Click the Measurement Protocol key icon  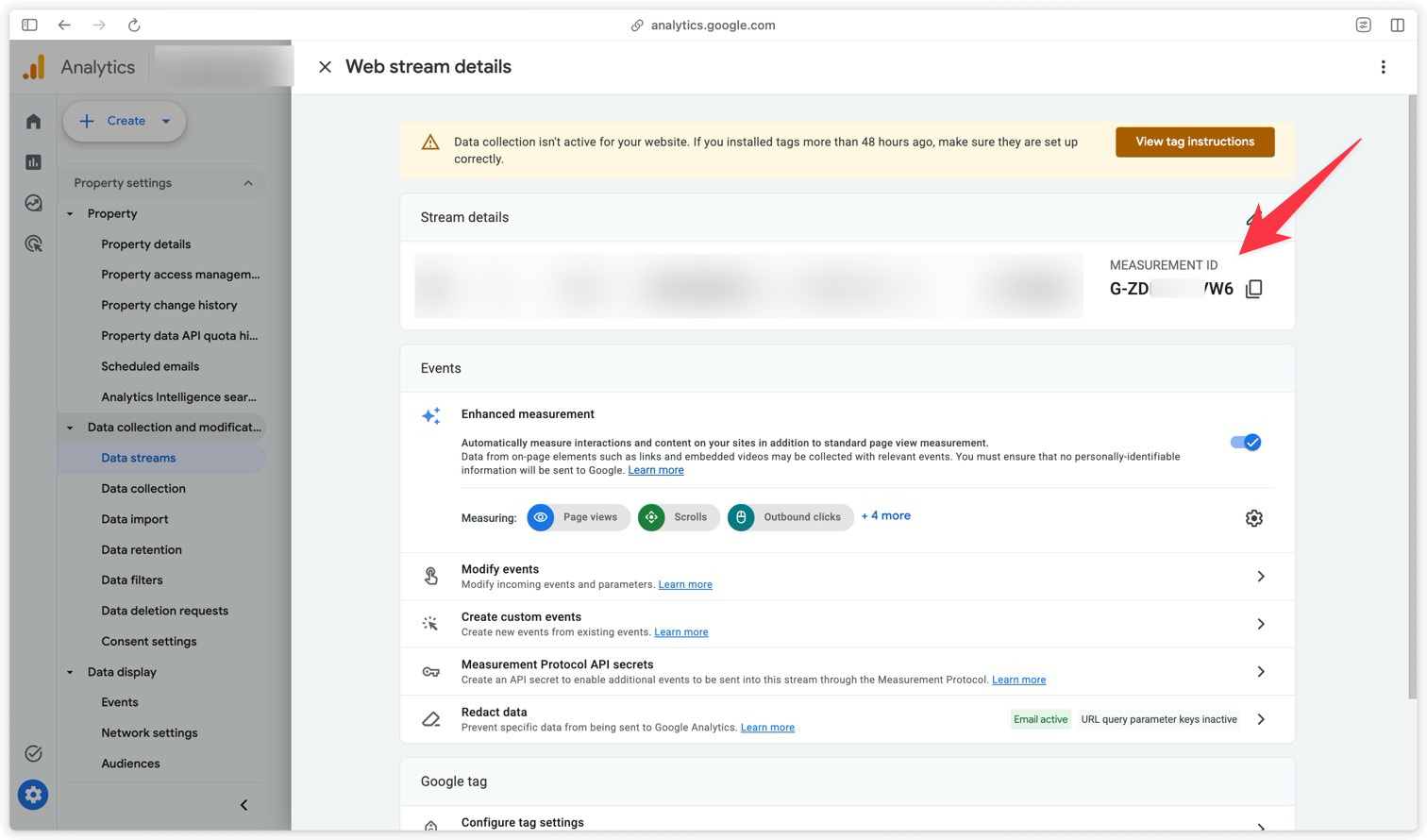coord(431,672)
